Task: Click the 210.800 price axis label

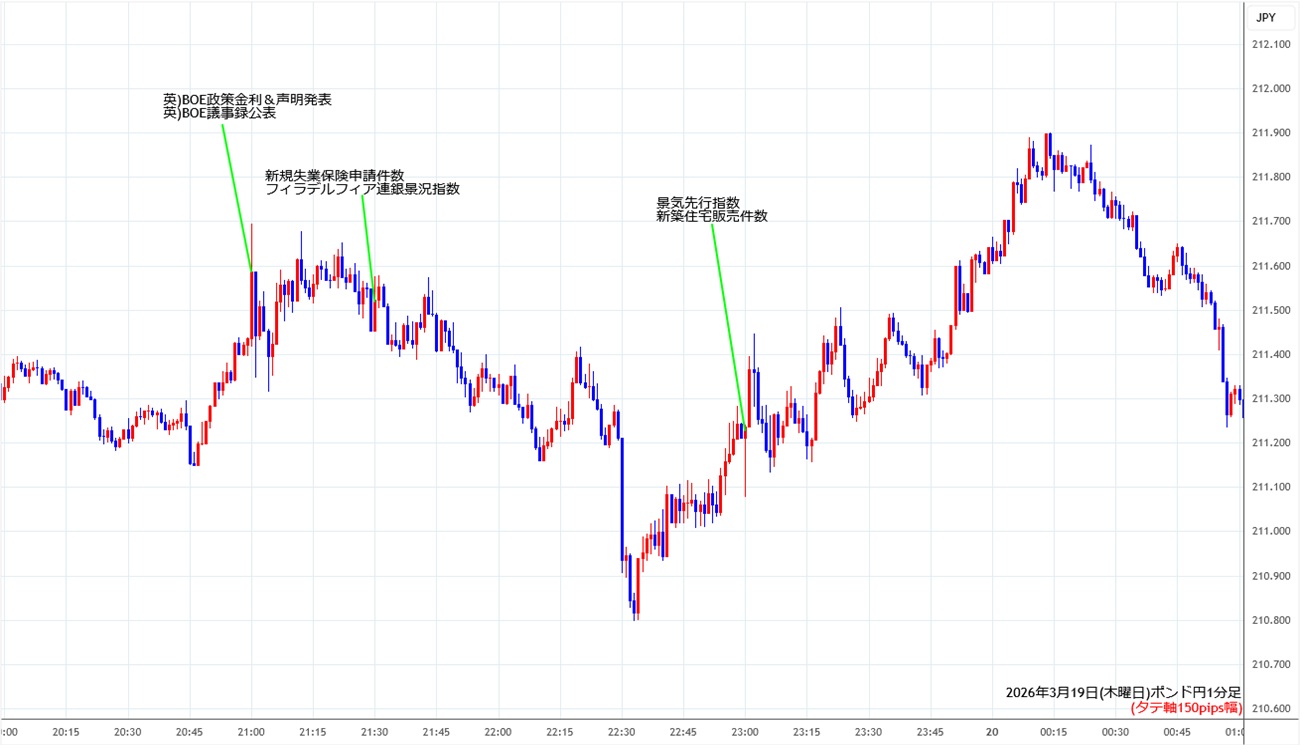Action: 1270,620
